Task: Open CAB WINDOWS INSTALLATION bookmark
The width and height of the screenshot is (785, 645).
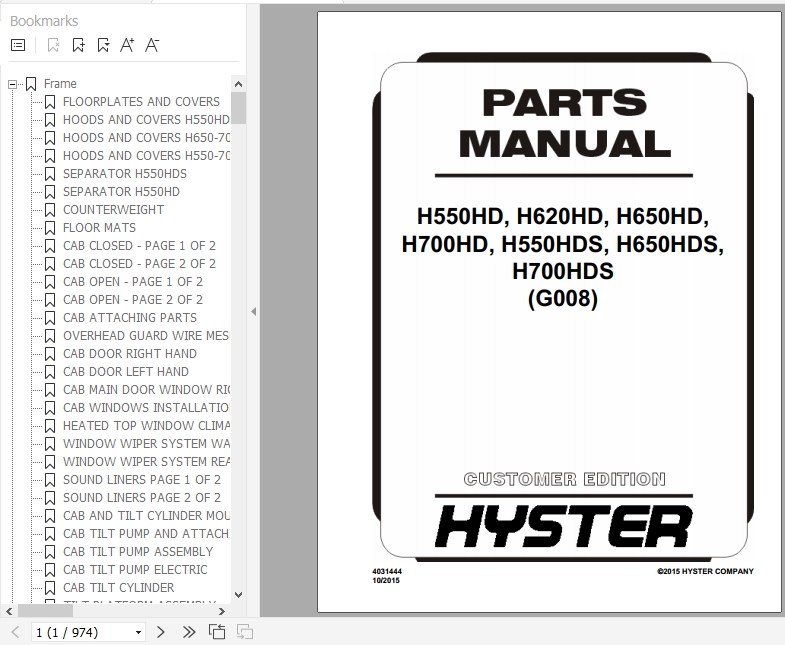Action: coord(146,408)
